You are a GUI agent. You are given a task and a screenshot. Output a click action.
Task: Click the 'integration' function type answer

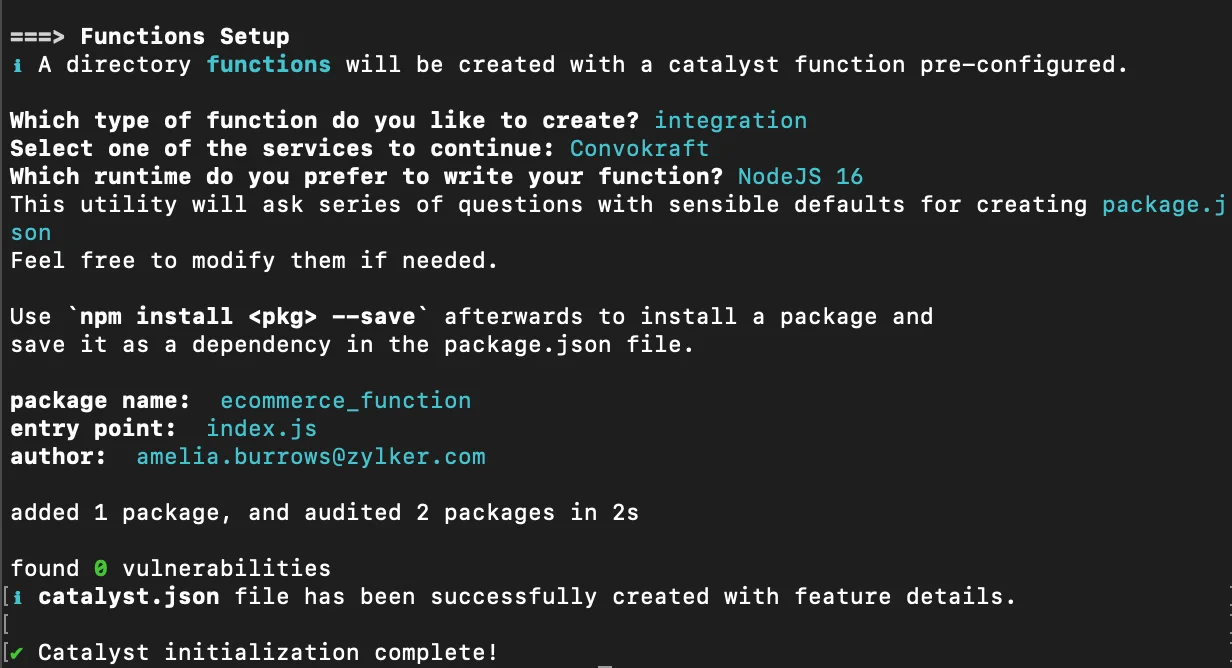pyautogui.click(x=731, y=121)
